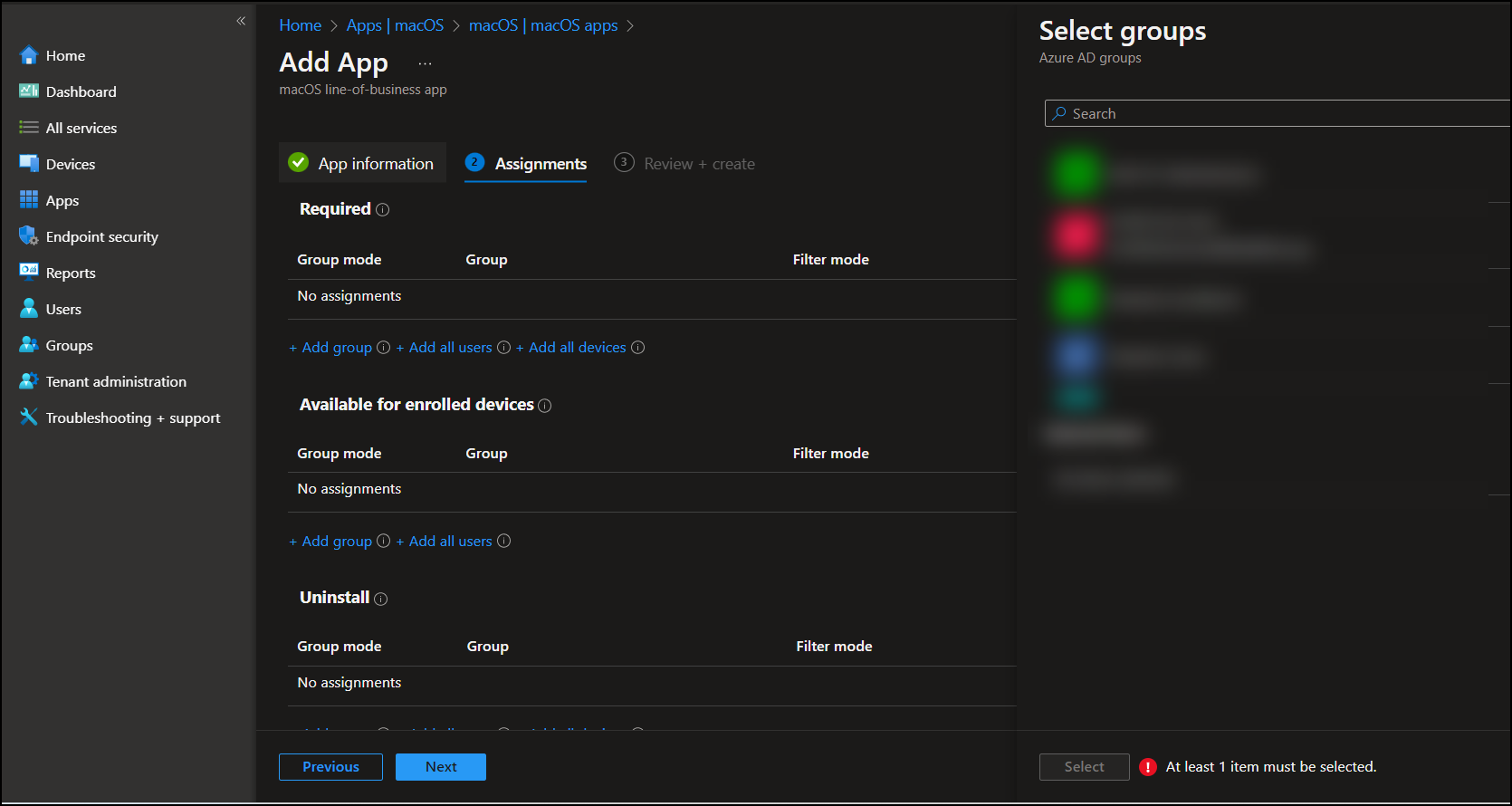Click the red error icon near Select
1512x806 pixels.
(1148, 767)
